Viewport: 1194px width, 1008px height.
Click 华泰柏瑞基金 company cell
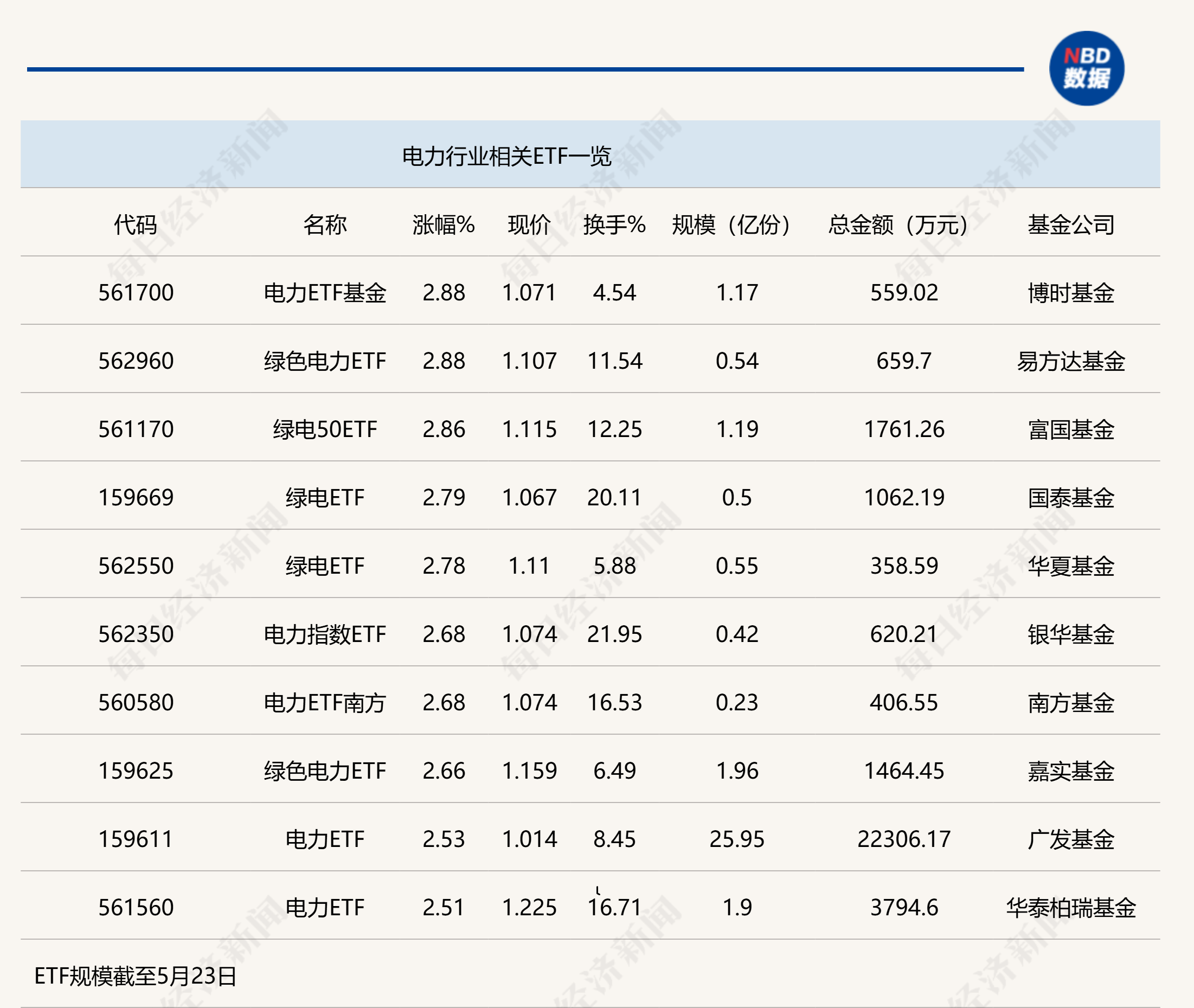pyautogui.click(x=1070, y=908)
